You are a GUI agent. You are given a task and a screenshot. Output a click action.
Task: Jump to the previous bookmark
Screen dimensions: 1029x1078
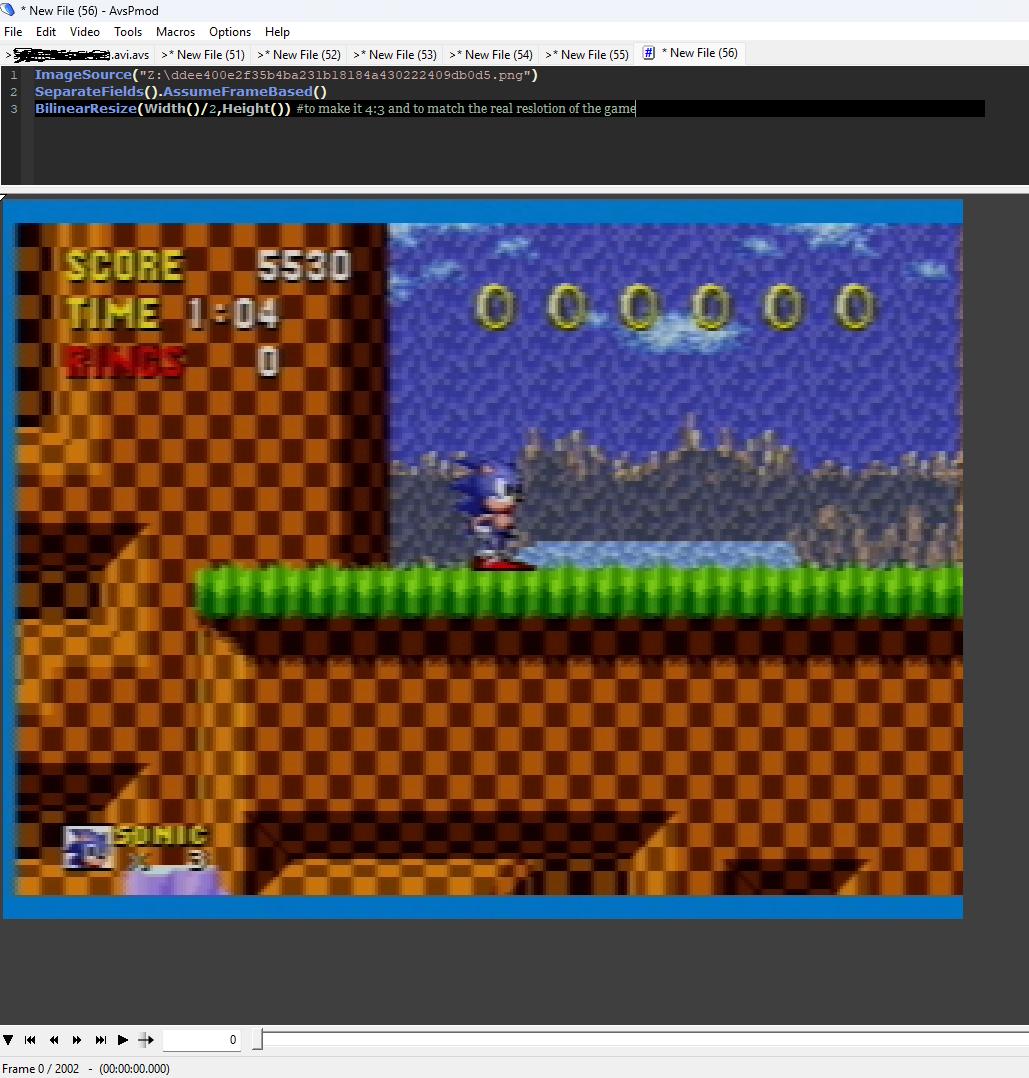tap(30, 1040)
